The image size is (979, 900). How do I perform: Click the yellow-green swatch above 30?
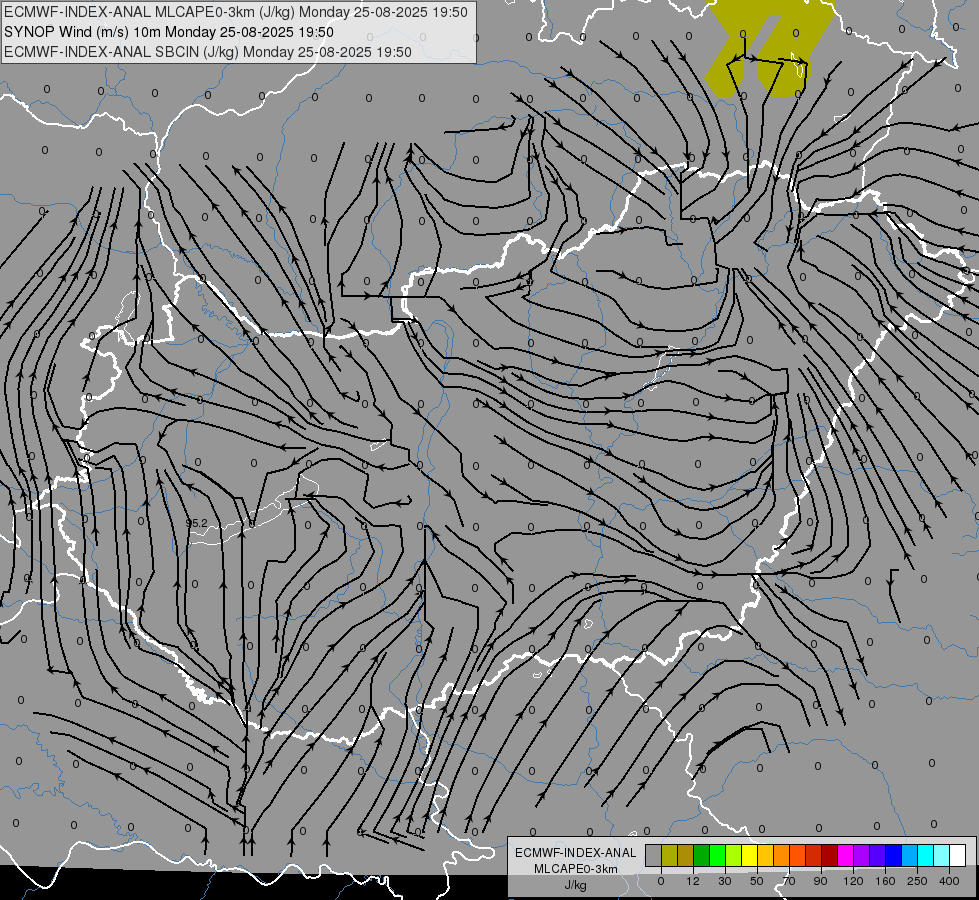pos(734,856)
